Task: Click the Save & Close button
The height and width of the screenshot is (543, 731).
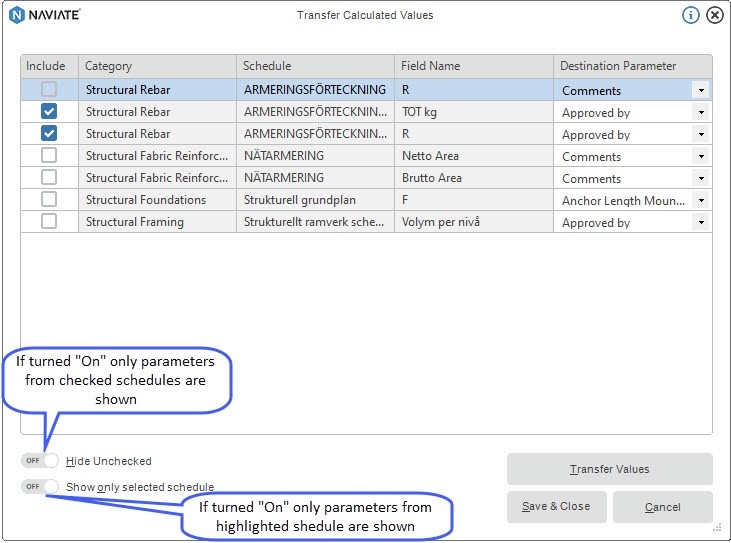Action: pyautogui.click(x=556, y=507)
